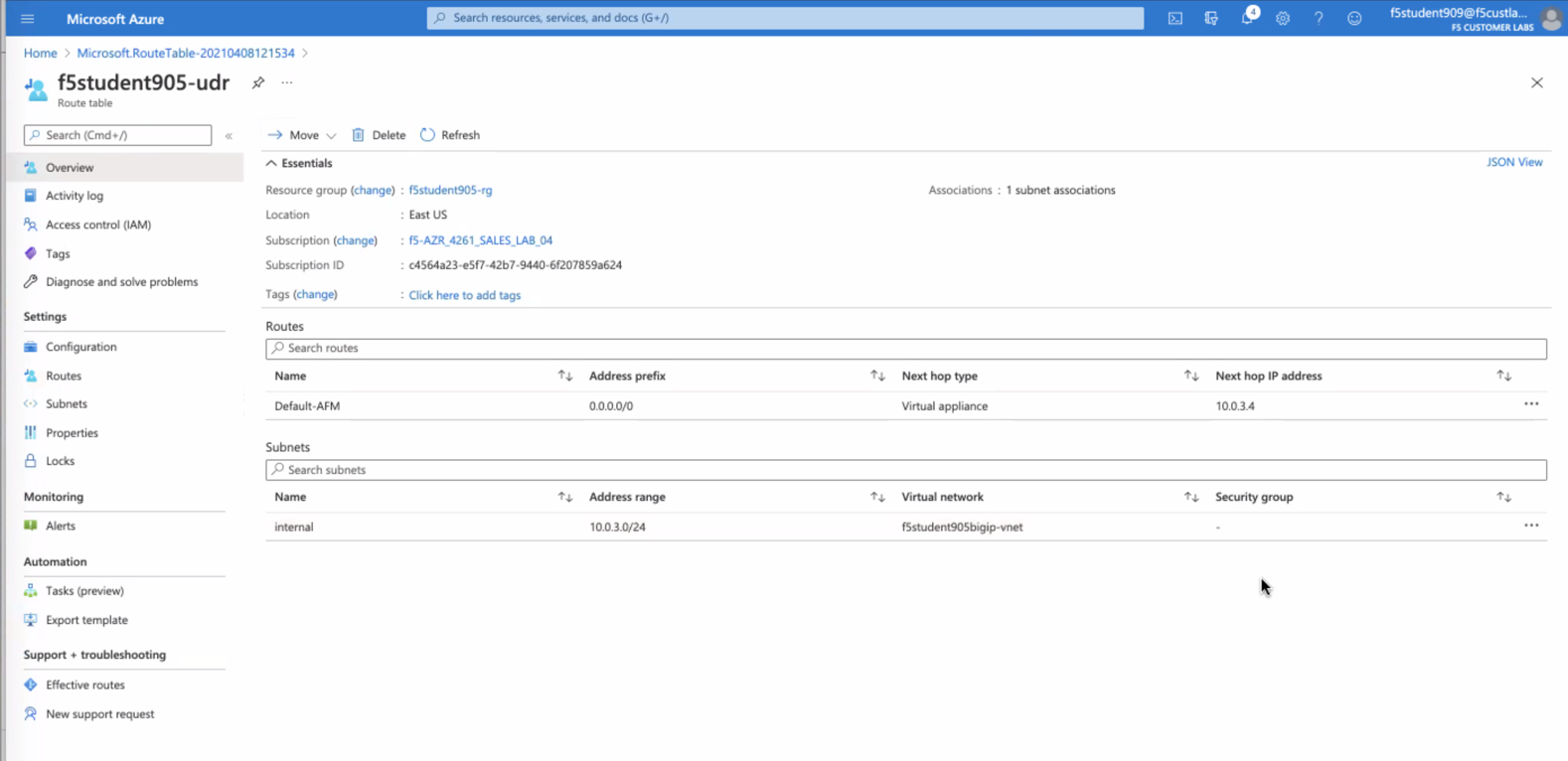
Task: Click the user account avatar
Action: coord(1551,18)
